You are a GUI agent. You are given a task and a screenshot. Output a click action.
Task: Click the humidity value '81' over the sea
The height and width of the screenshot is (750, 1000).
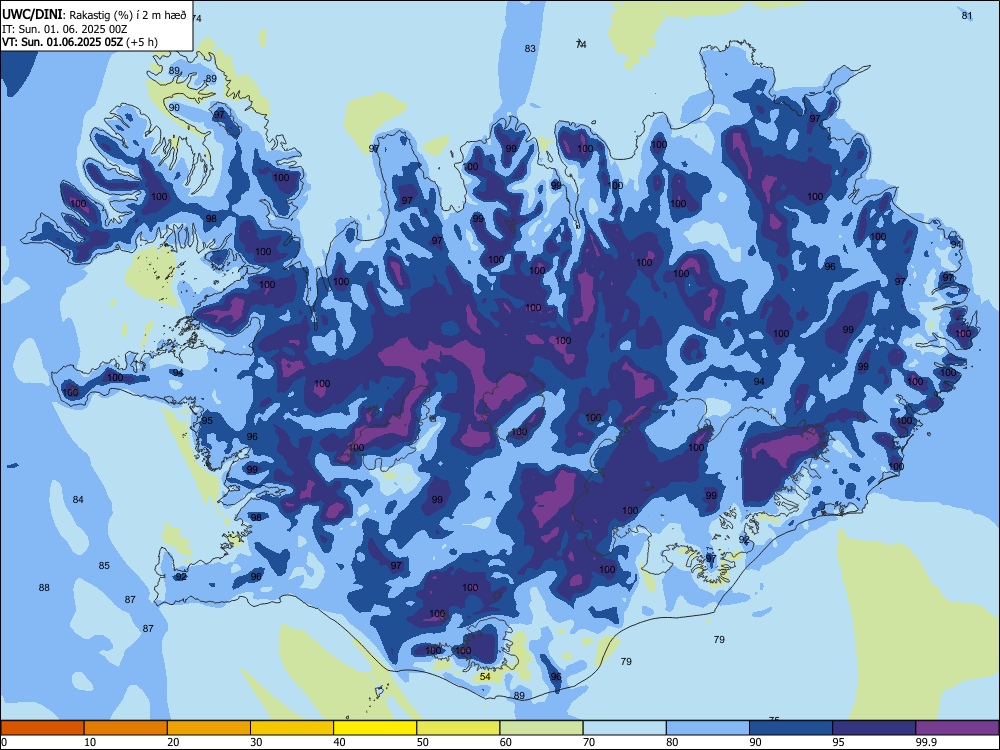pos(967,15)
